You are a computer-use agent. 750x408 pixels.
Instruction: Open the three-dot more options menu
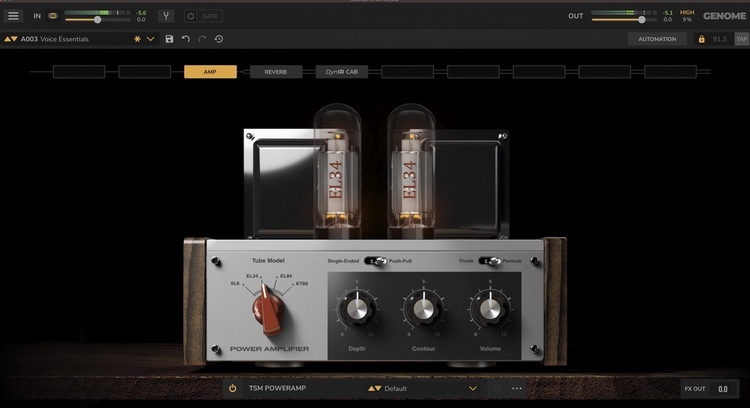click(x=517, y=388)
